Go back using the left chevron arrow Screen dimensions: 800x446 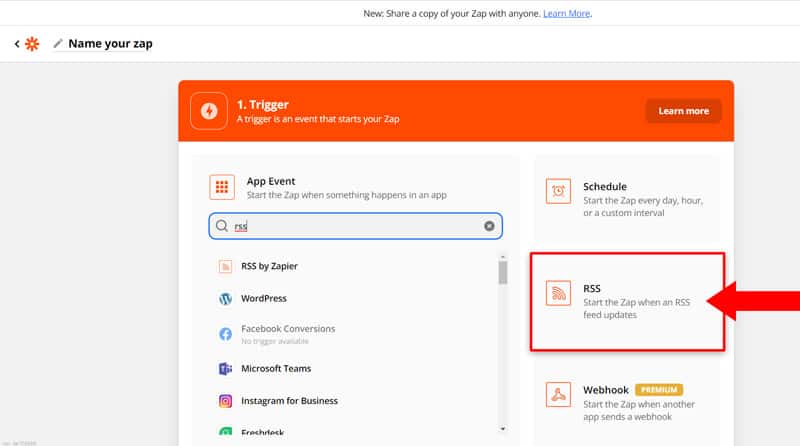(x=17, y=44)
